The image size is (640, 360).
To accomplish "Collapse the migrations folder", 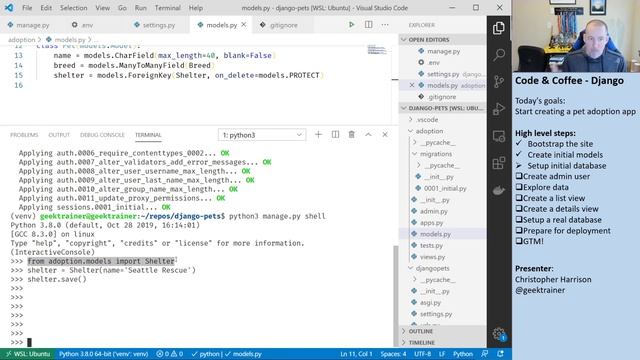I will click(436, 154).
